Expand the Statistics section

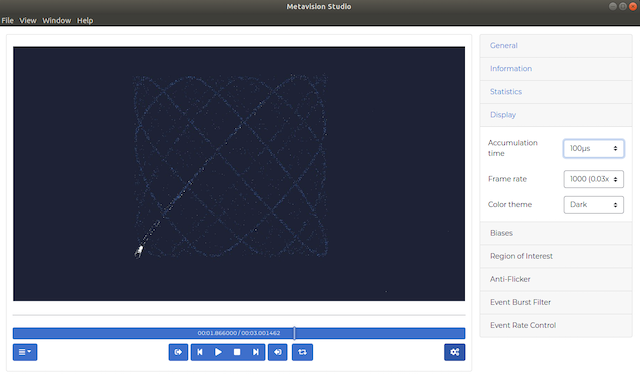coord(556,92)
